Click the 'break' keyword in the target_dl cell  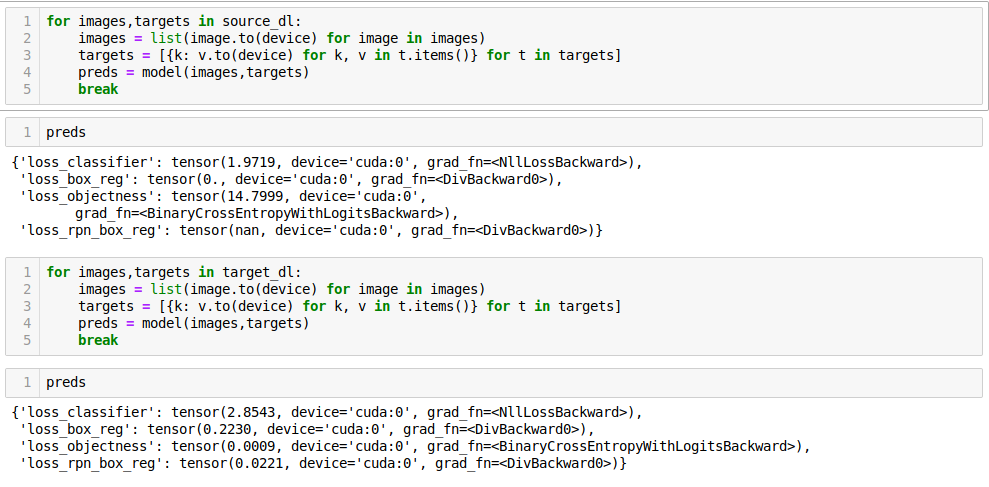(x=98, y=341)
